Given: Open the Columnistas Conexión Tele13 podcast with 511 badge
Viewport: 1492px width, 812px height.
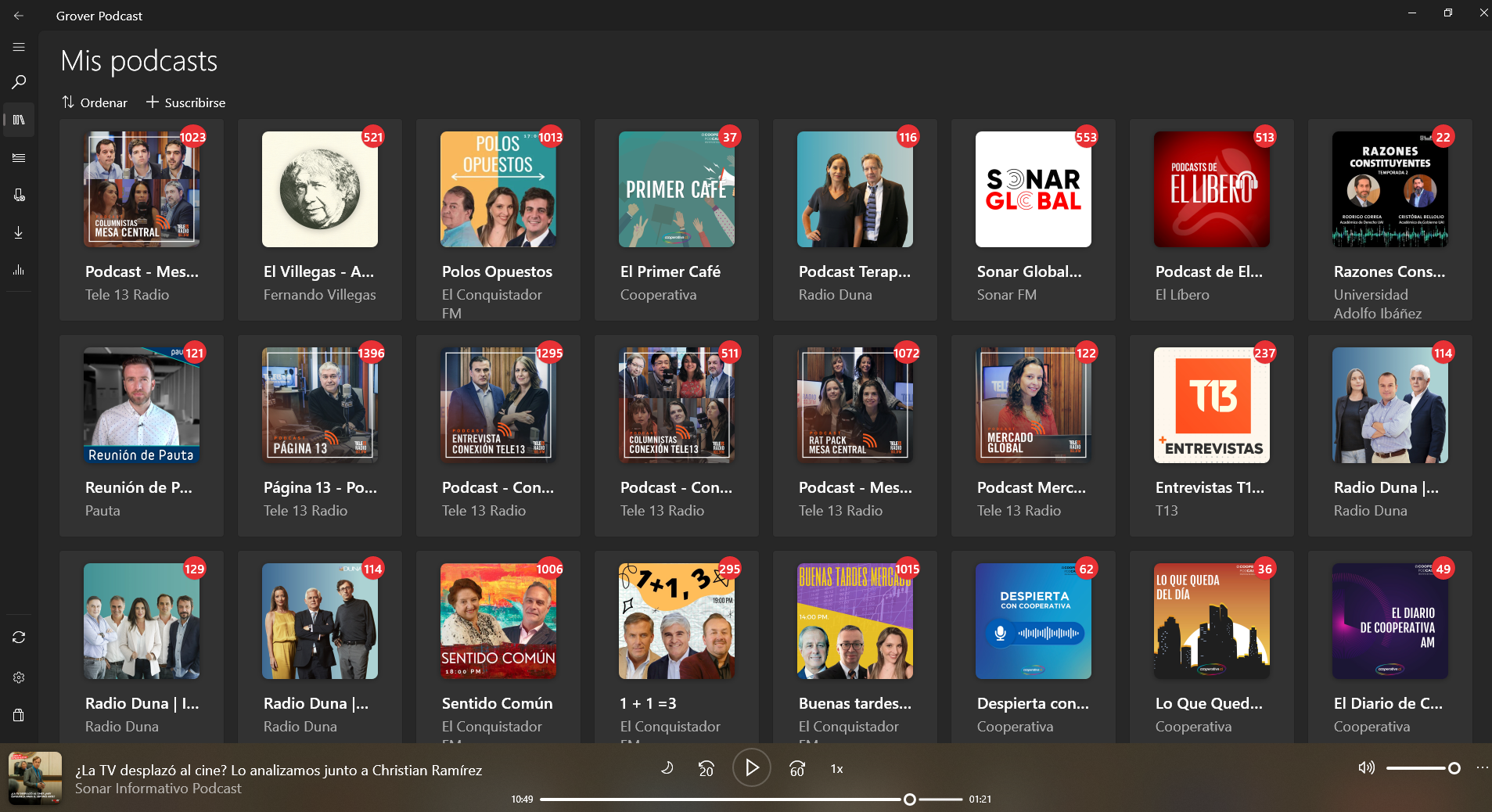Looking at the screenshot, I should (x=677, y=436).
